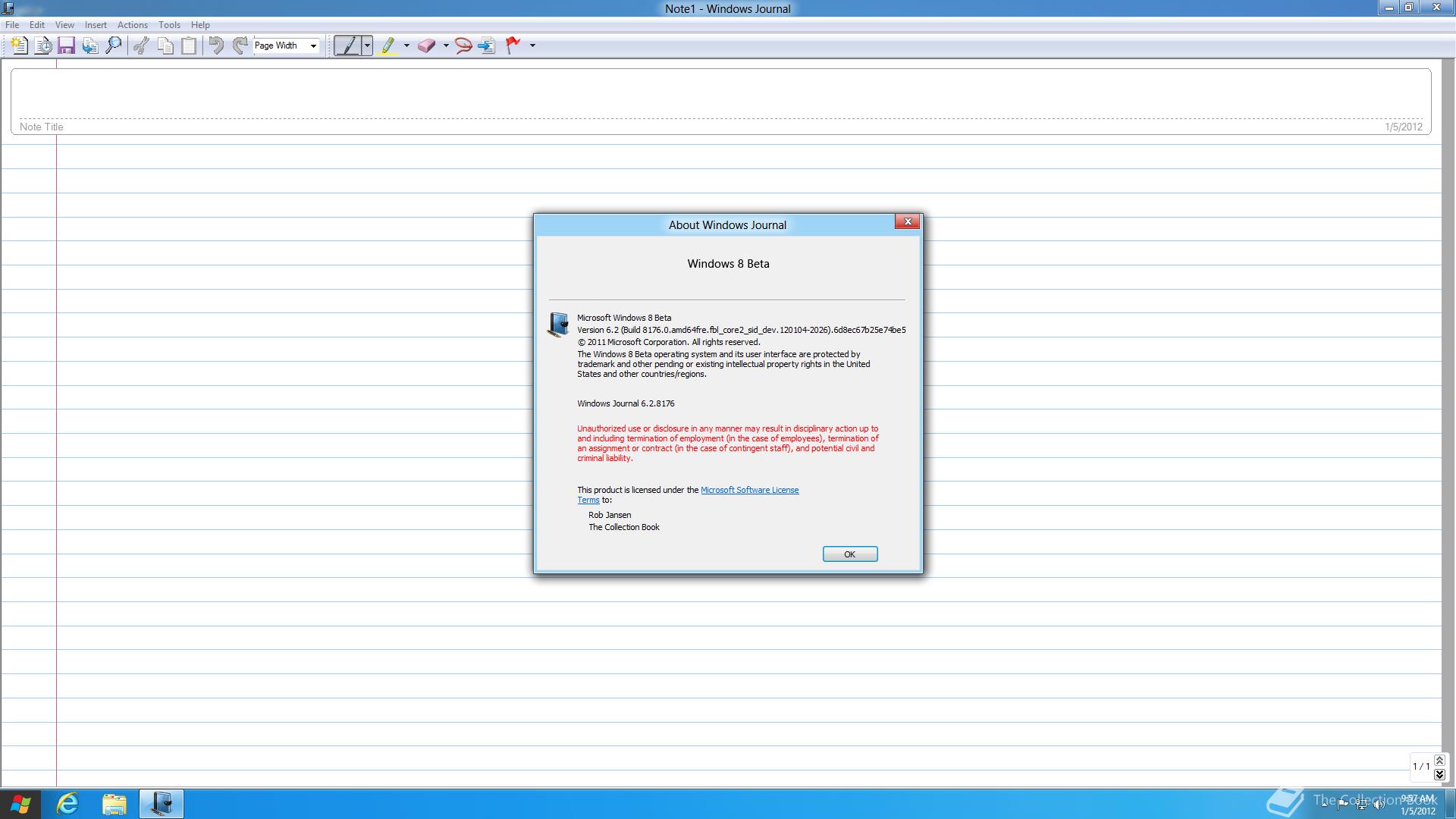Open the Tools menu

click(x=169, y=25)
